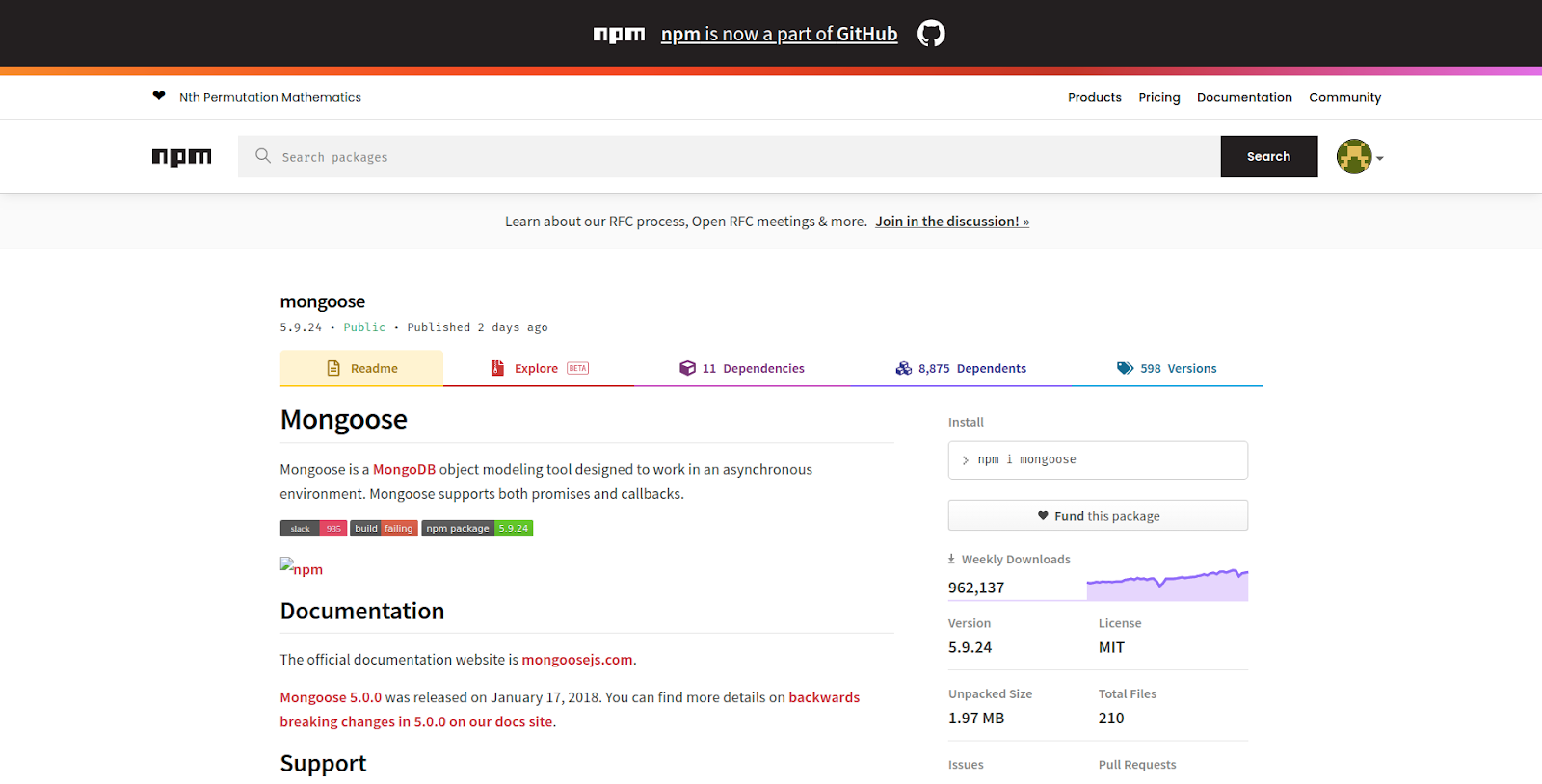View the 598 Versions tab

1166,368
